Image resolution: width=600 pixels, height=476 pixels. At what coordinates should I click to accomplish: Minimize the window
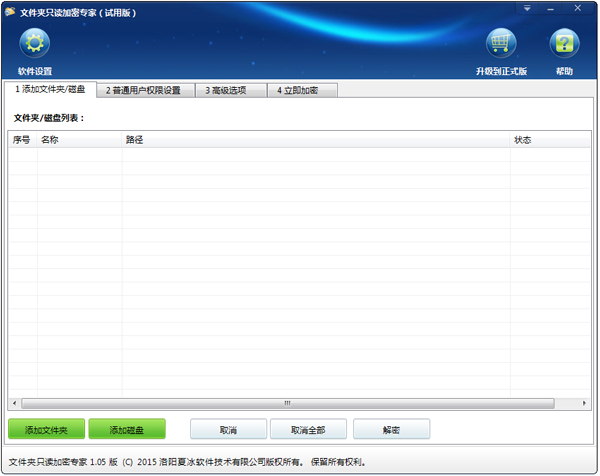point(550,8)
